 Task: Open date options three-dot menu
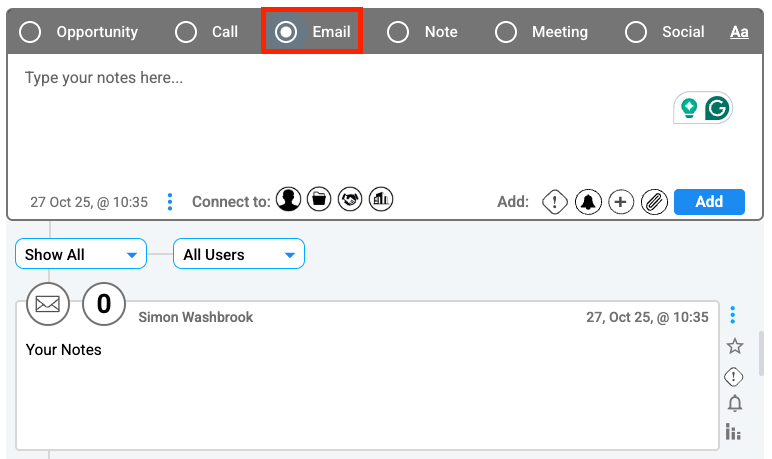tap(170, 202)
